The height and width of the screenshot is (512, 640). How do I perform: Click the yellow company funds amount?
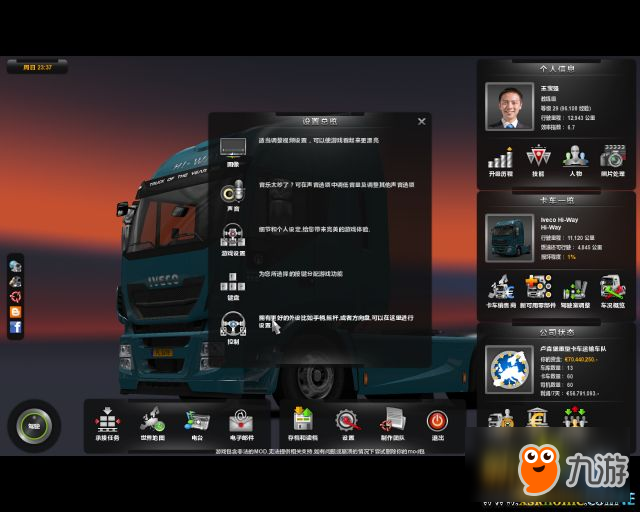[x=581, y=360]
